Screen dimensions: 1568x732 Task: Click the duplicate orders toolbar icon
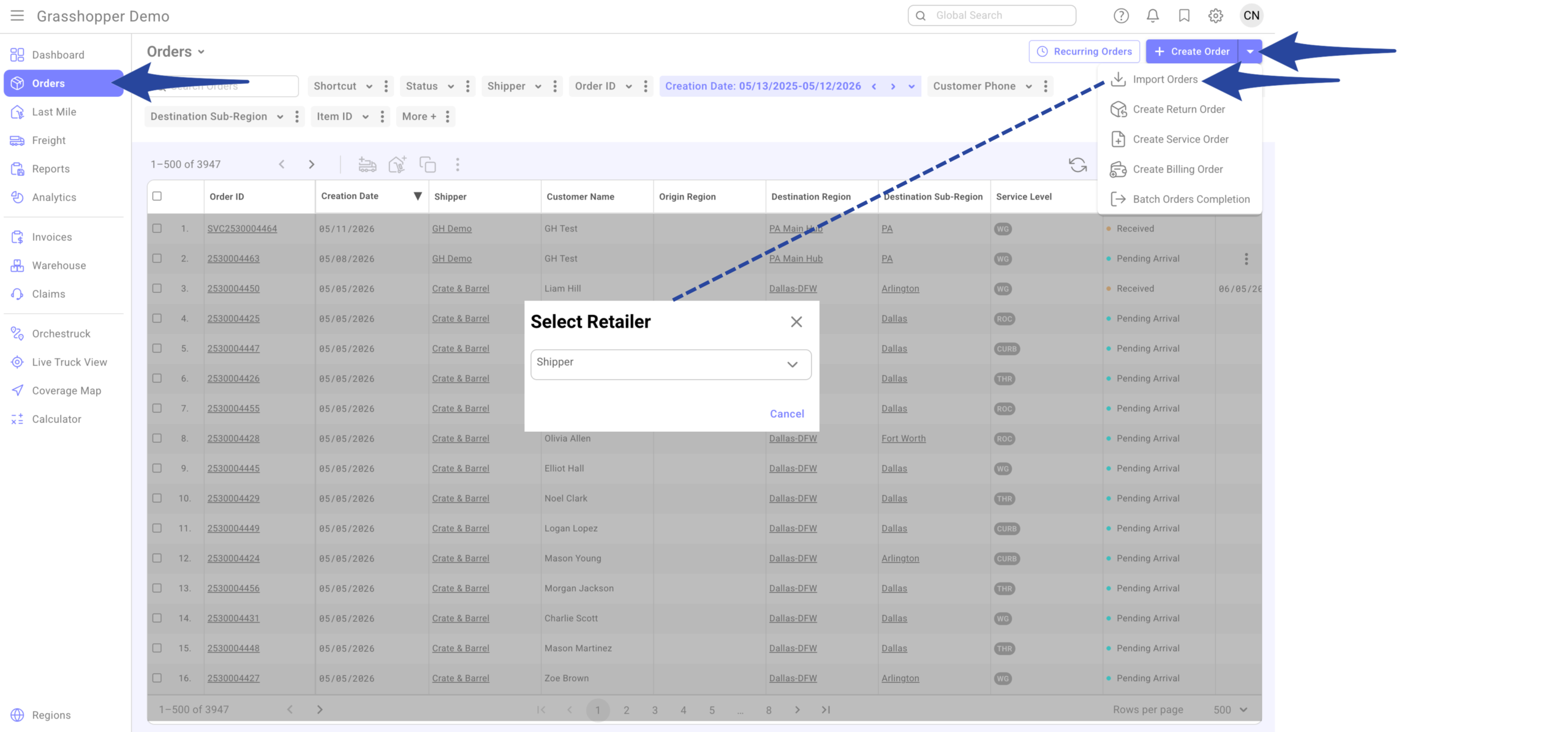[428, 164]
